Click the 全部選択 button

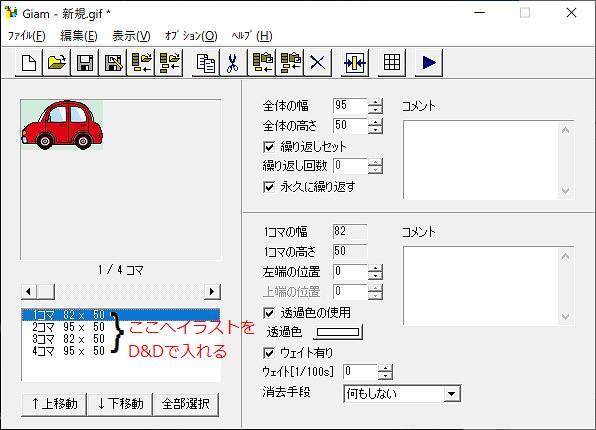click(x=185, y=404)
